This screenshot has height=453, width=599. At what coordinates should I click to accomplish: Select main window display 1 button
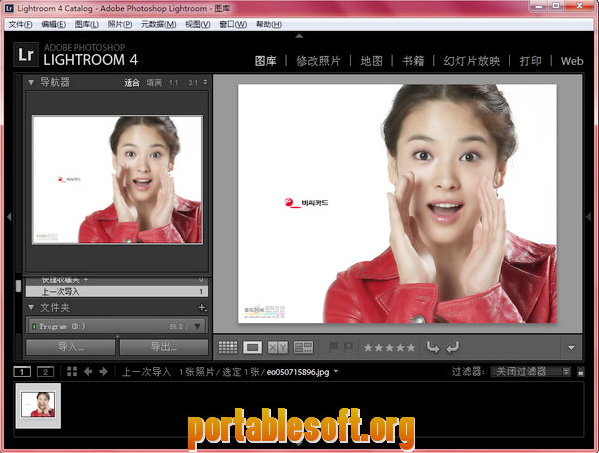pos(22,372)
